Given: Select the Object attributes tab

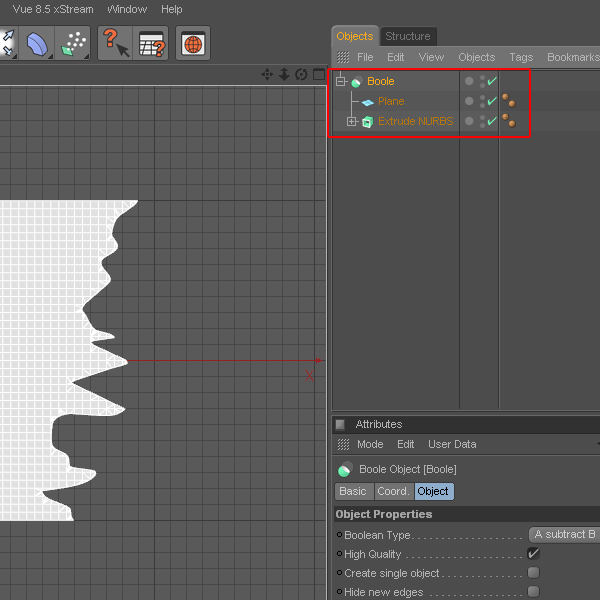Looking at the screenshot, I should click(x=434, y=491).
